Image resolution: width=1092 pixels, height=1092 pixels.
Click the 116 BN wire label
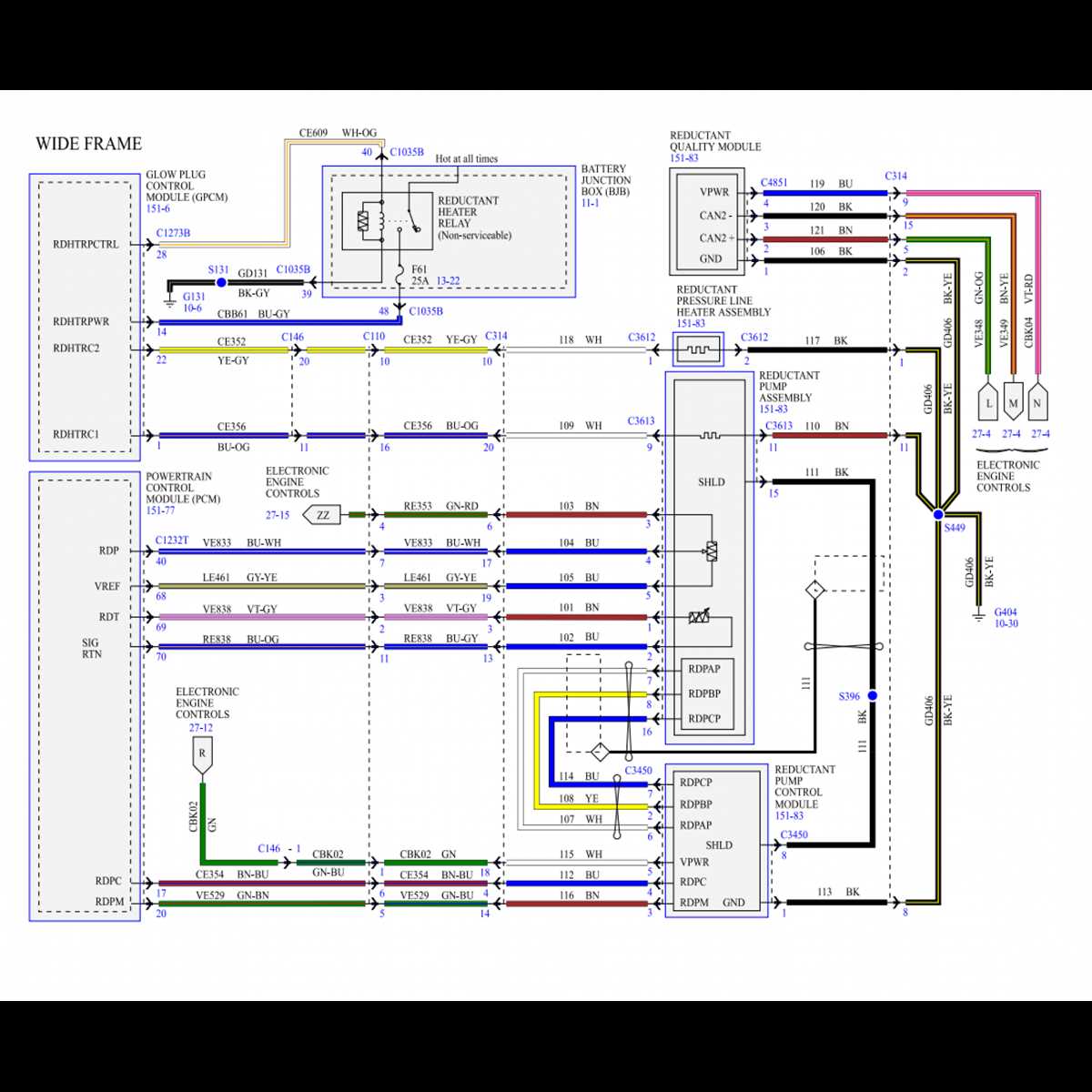pos(579,895)
